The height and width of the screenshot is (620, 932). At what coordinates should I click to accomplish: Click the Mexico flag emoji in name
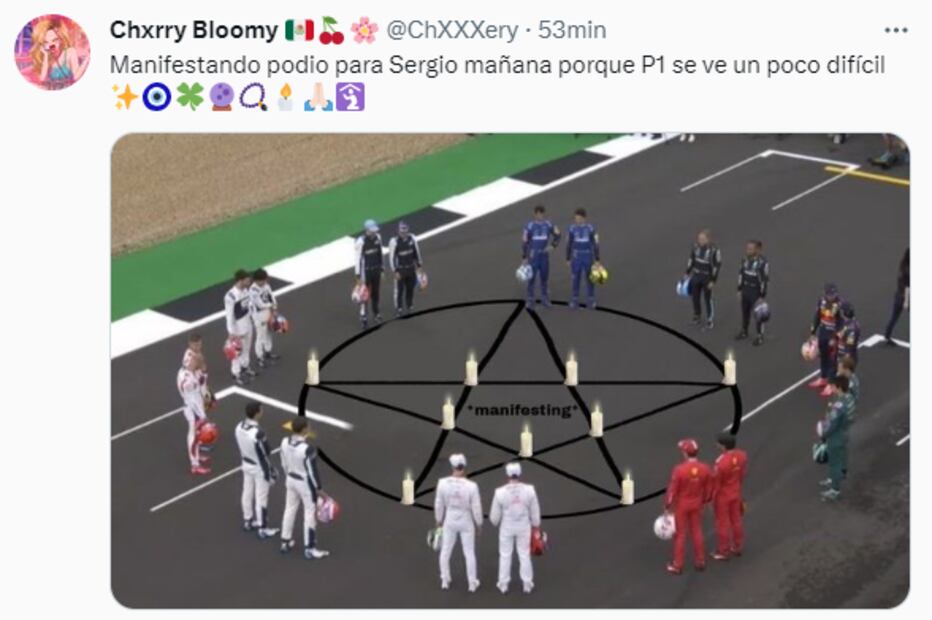[300, 30]
